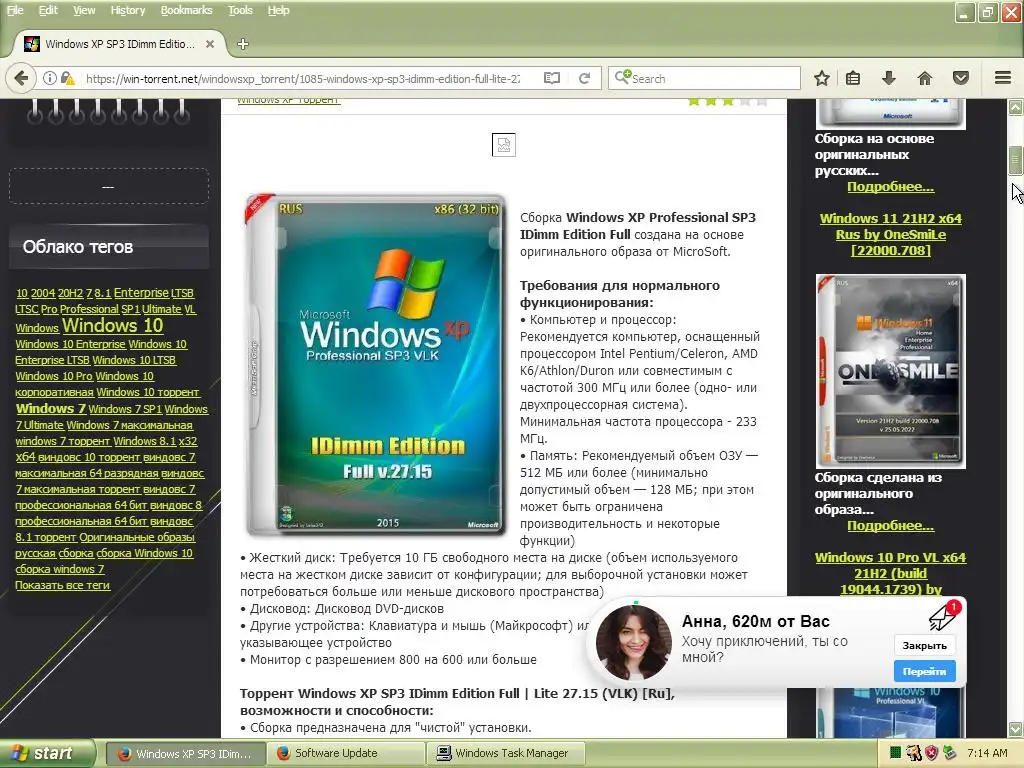Click the Показать все теги link
Viewport: 1024px width, 768px height.
click(63, 585)
